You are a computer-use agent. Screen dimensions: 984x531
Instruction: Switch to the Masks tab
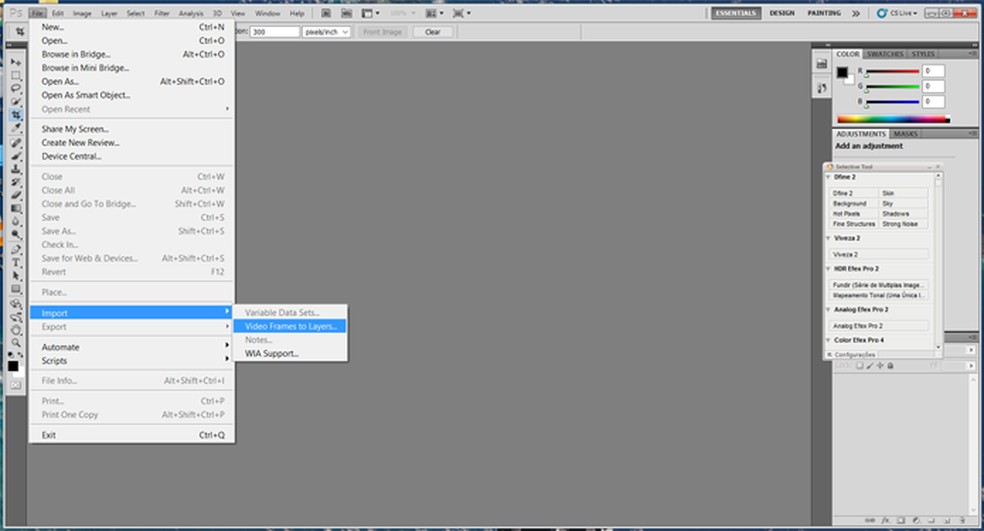(906, 134)
